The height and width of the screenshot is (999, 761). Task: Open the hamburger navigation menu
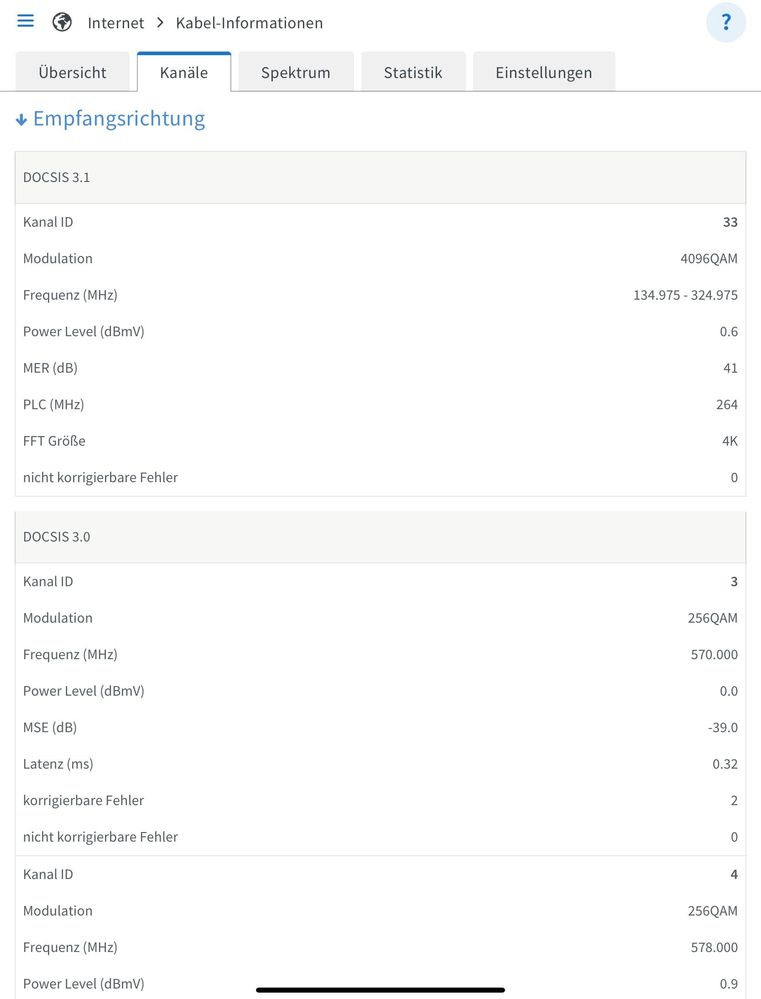click(x=25, y=22)
